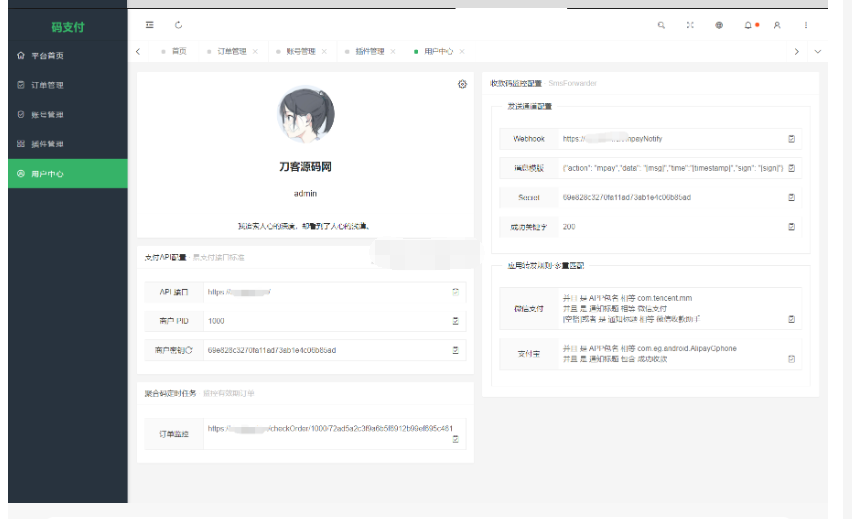Image resolution: width=852 pixels, height=519 pixels.
Task: Click the 刀客源码网 username text
Action: click(x=305, y=167)
